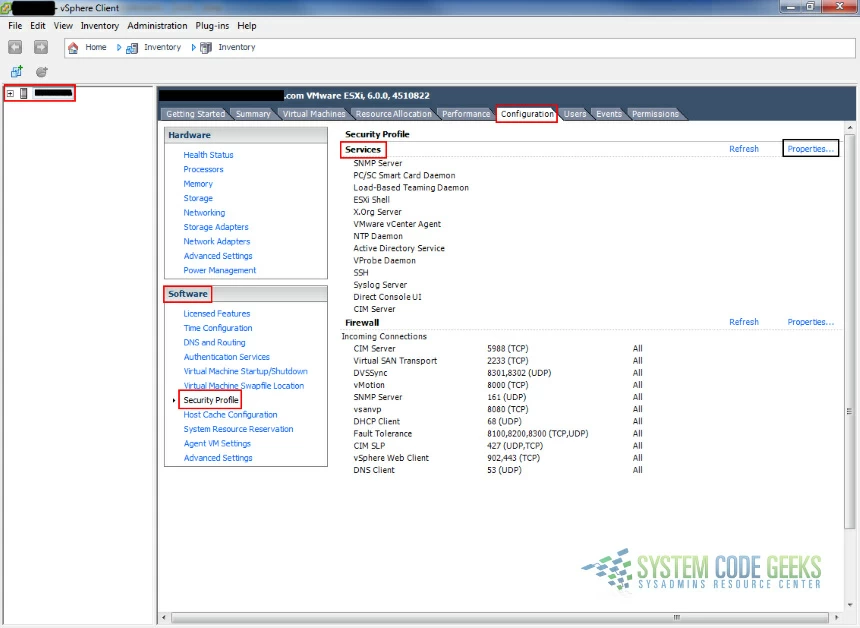
Task: Switch to the Getting Started tab
Action: point(195,114)
